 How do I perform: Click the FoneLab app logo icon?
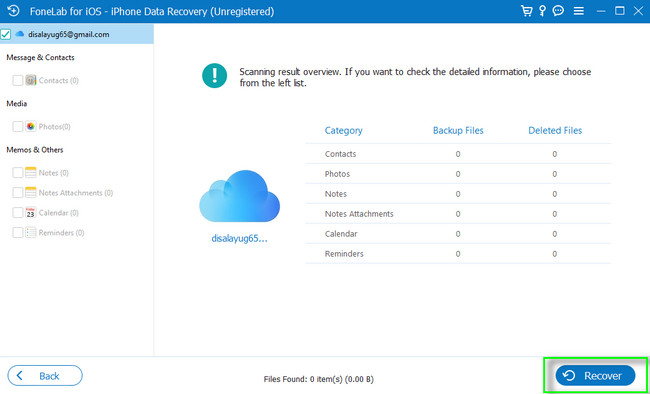[14, 11]
